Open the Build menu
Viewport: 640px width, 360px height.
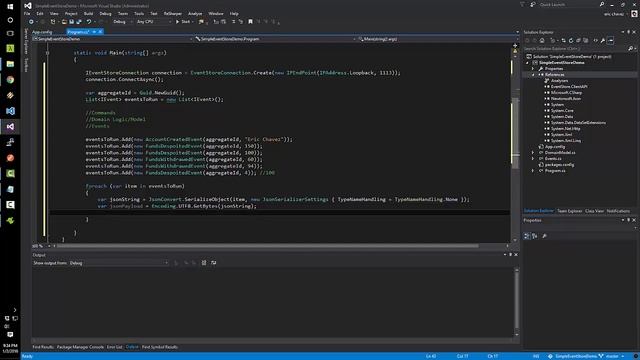coord(89,13)
